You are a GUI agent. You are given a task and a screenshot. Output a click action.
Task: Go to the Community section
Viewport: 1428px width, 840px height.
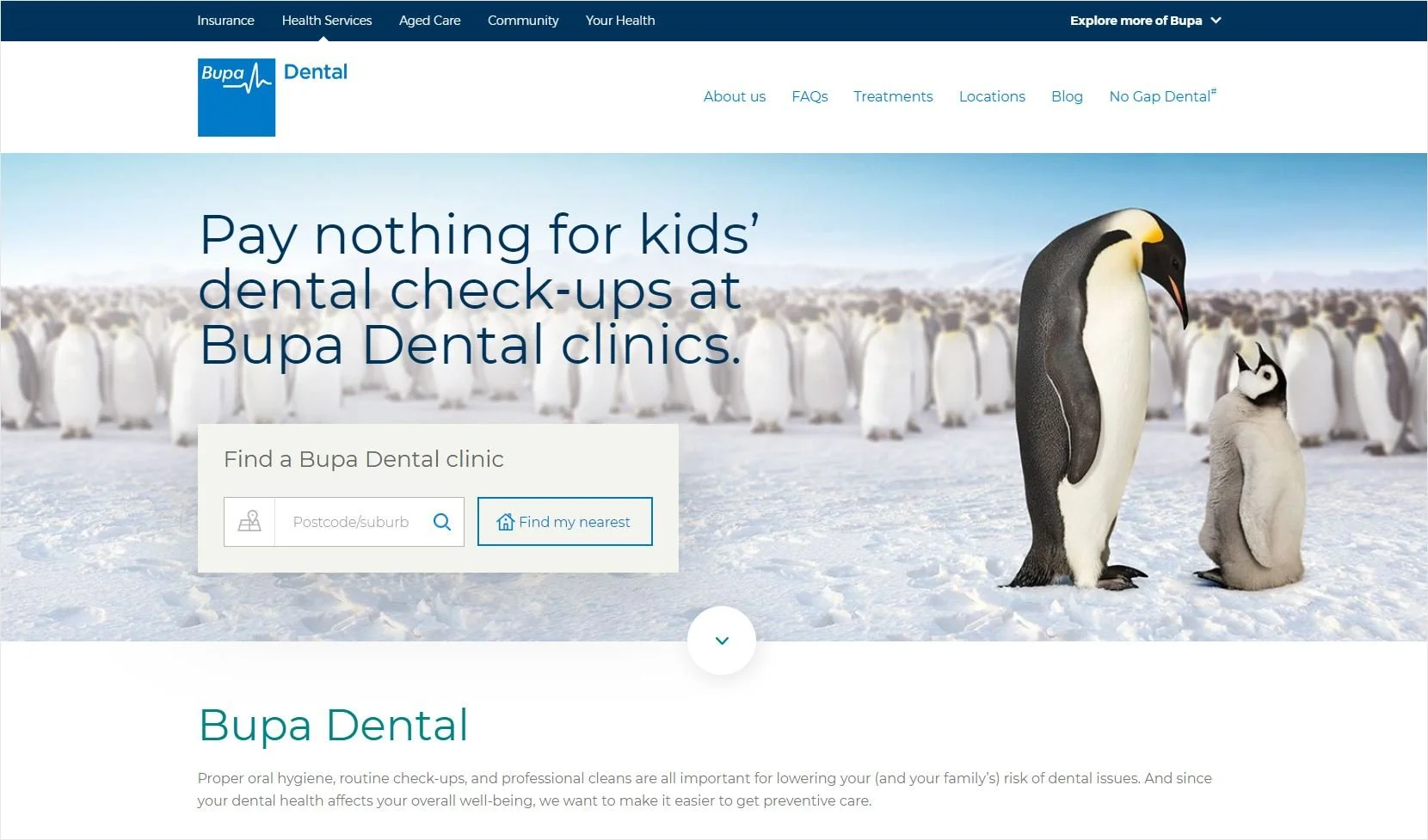click(523, 21)
